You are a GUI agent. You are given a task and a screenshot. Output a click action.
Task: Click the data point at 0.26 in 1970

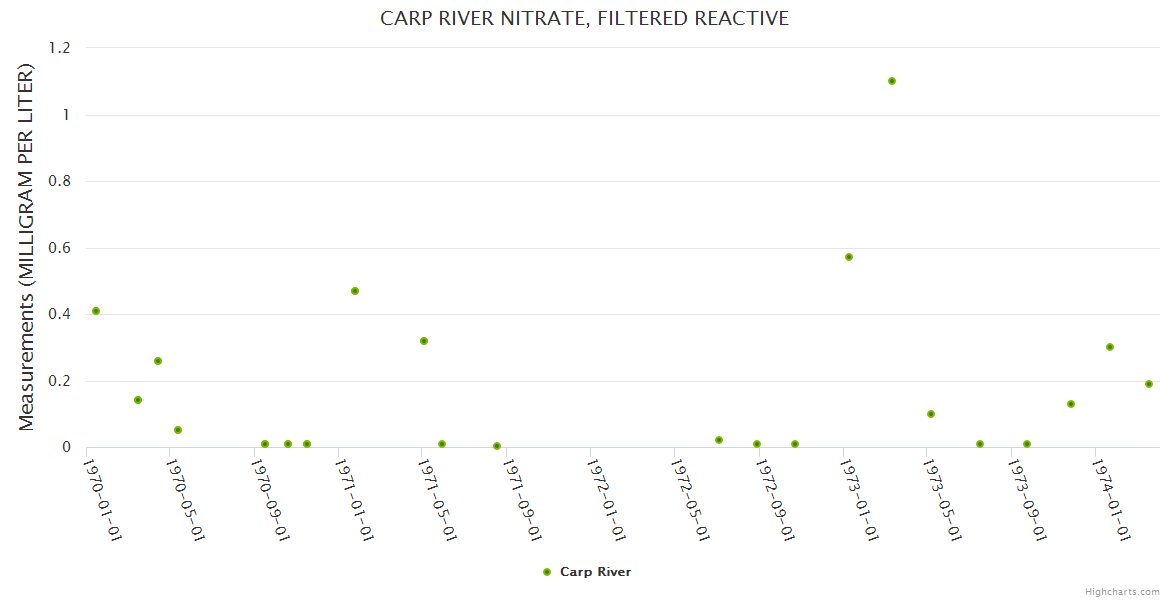pos(158,361)
